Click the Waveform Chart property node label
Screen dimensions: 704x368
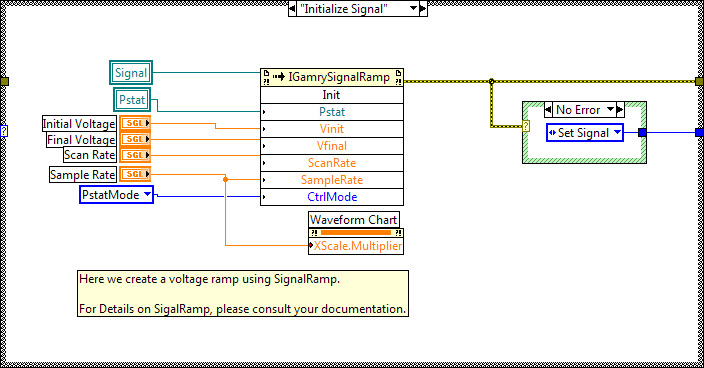(x=354, y=220)
